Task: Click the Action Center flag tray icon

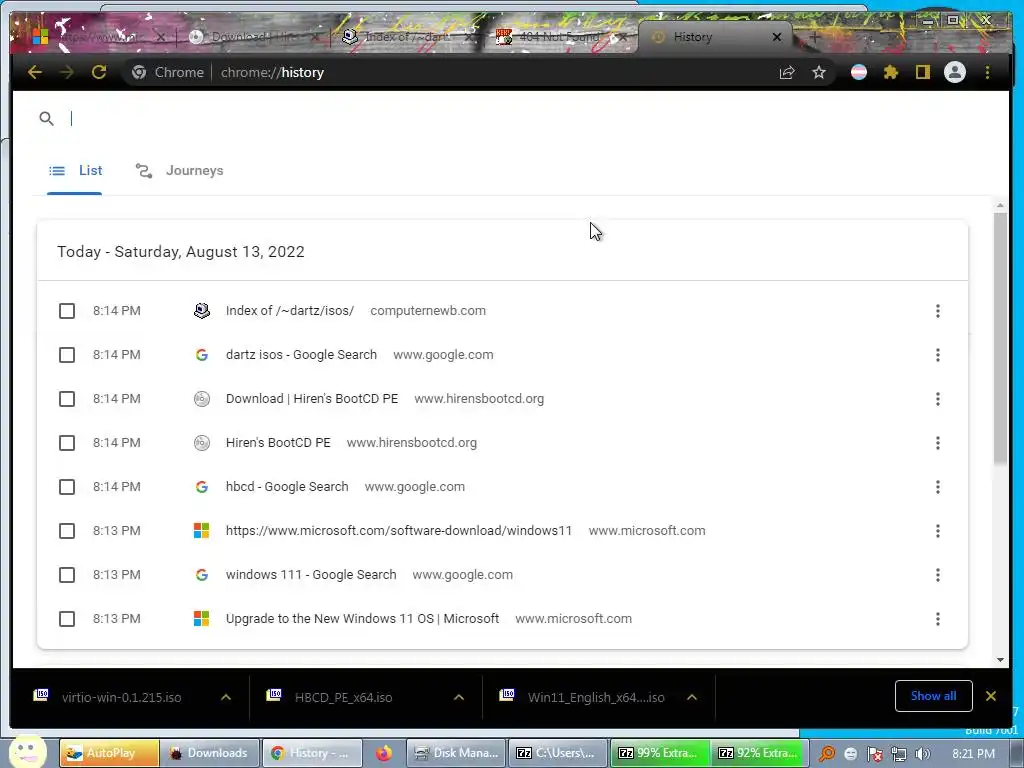Action: (874, 754)
